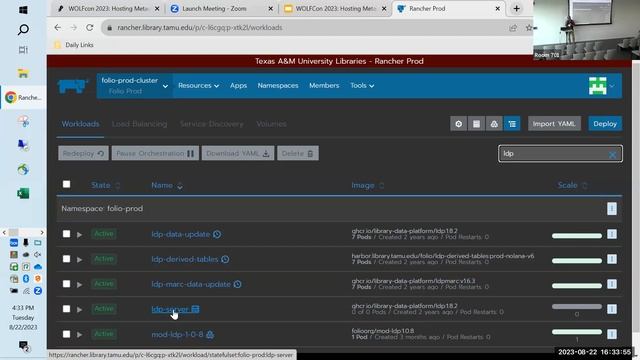Switch to the Load Balancing tab

tap(139, 124)
